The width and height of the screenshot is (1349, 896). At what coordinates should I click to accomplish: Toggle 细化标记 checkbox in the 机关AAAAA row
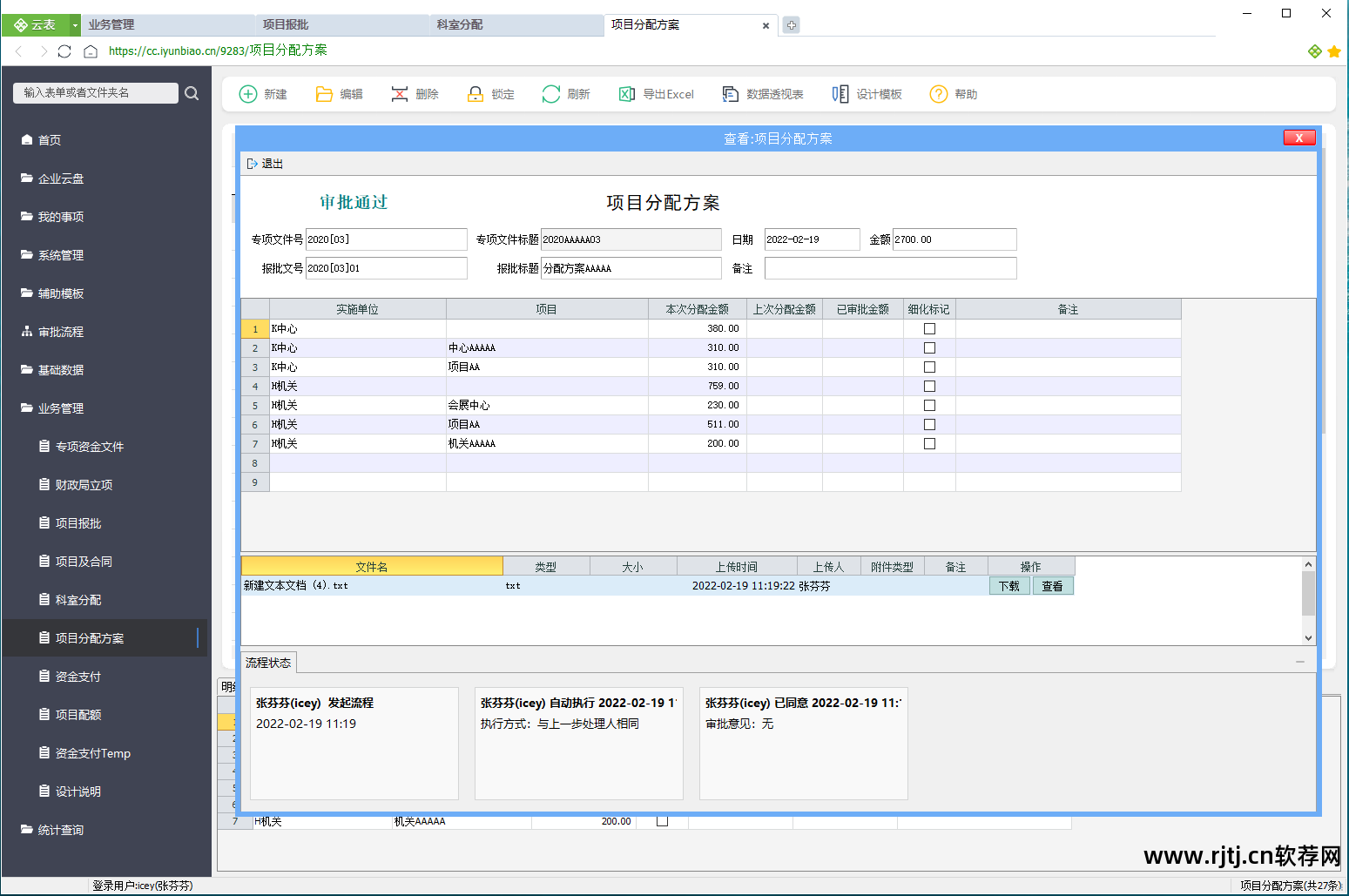tap(929, 444)
